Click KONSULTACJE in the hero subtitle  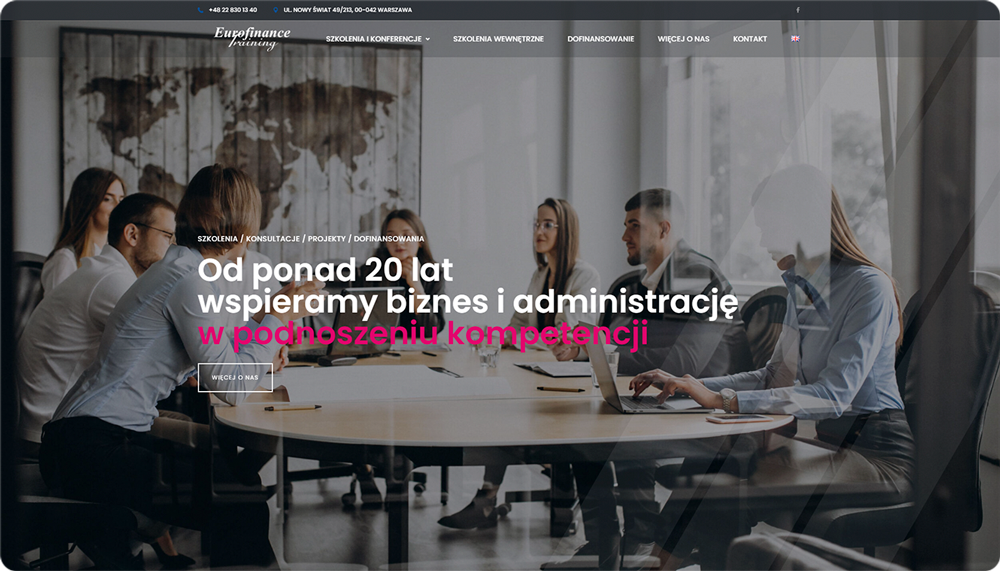click(273, 239)
